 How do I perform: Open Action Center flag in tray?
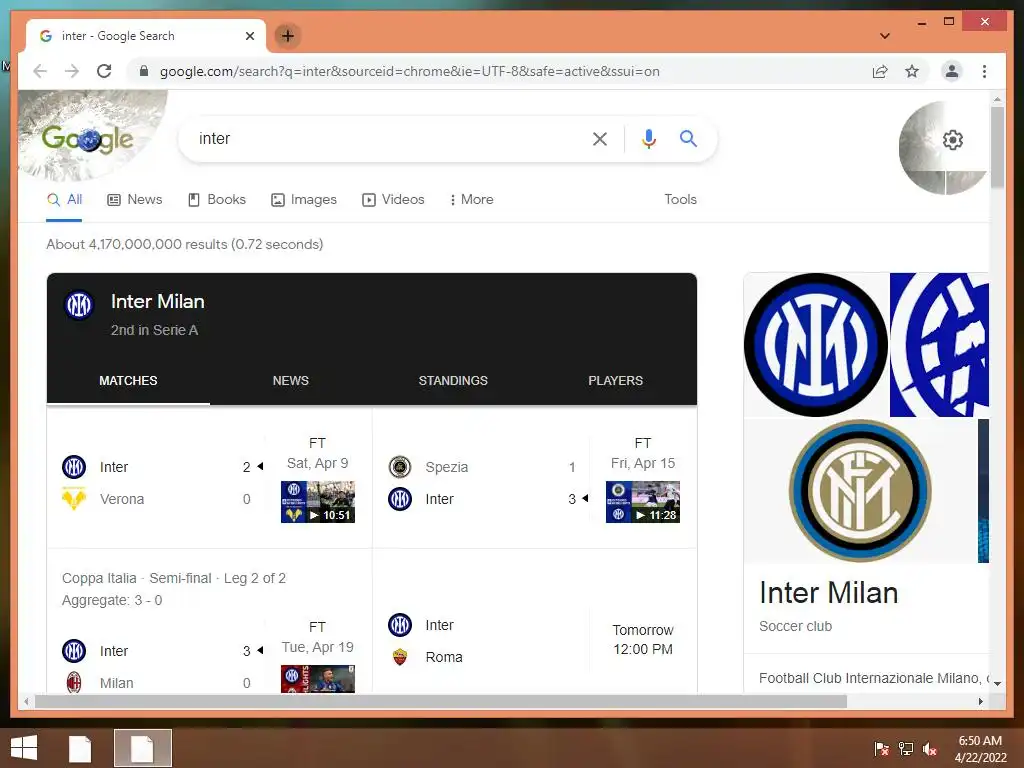(881, 748)
